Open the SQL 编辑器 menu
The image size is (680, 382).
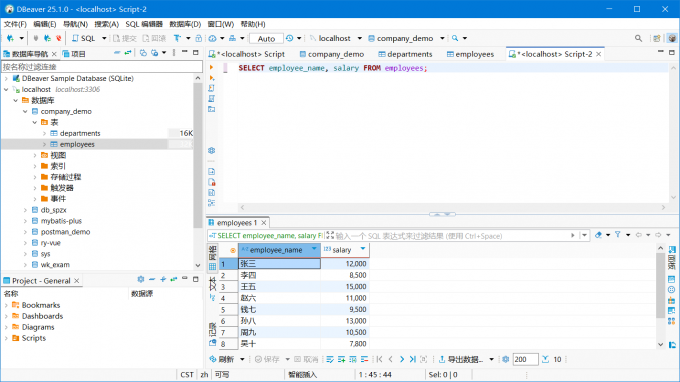point(144,24)
